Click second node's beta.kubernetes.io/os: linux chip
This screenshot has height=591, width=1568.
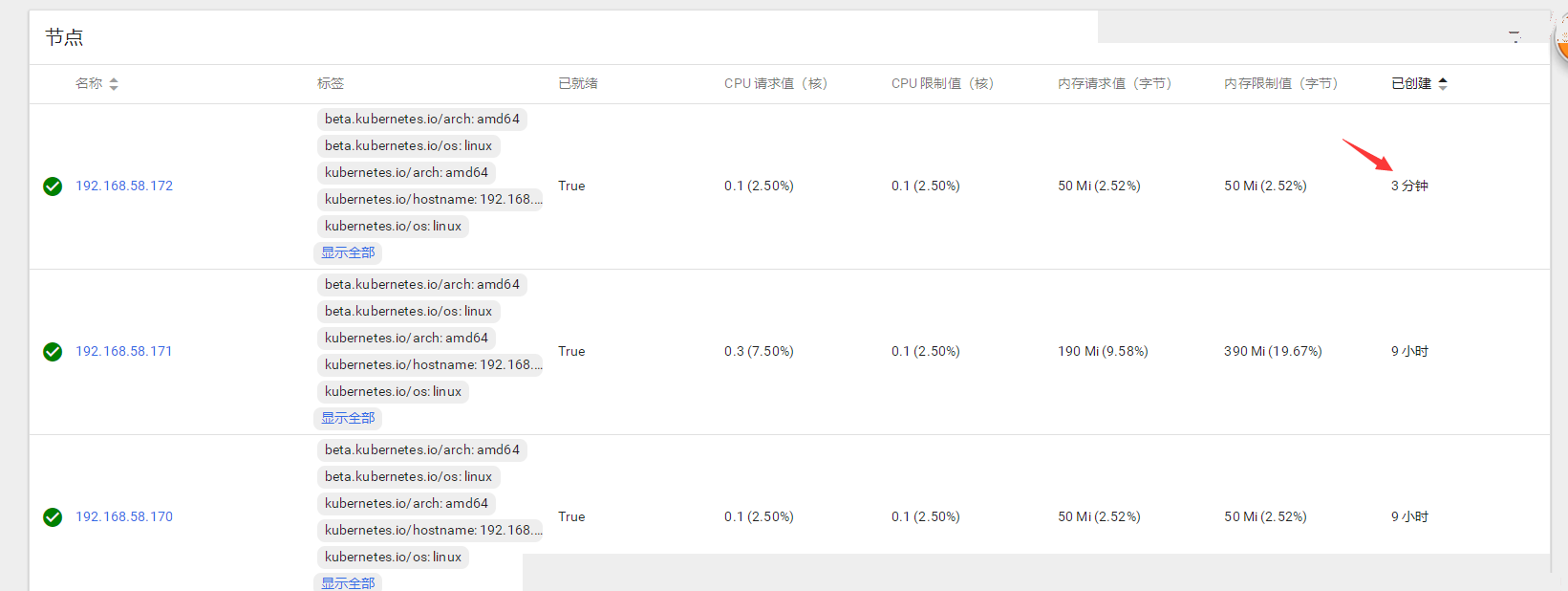pos(408,312)
